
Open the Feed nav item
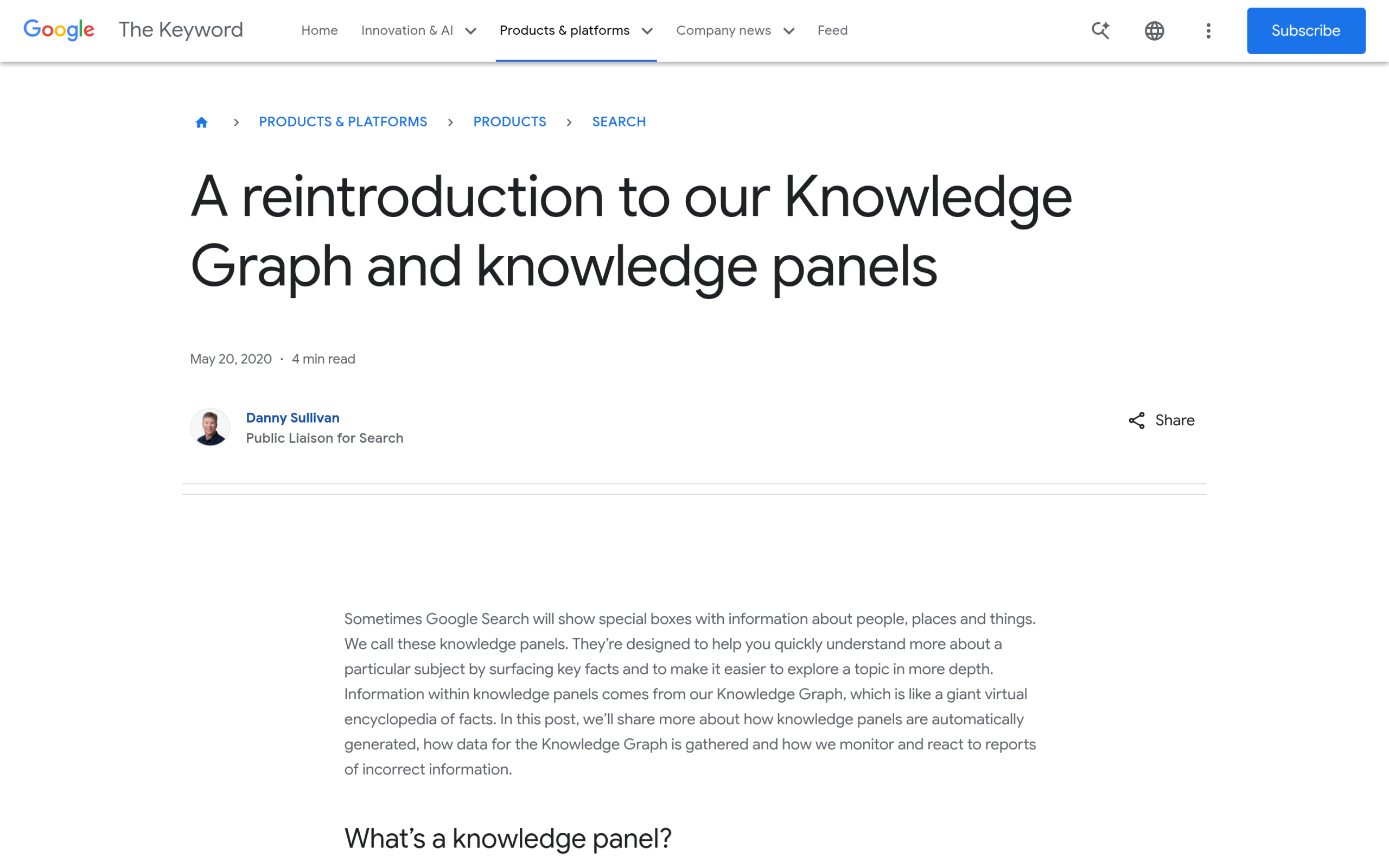(832, 30)
